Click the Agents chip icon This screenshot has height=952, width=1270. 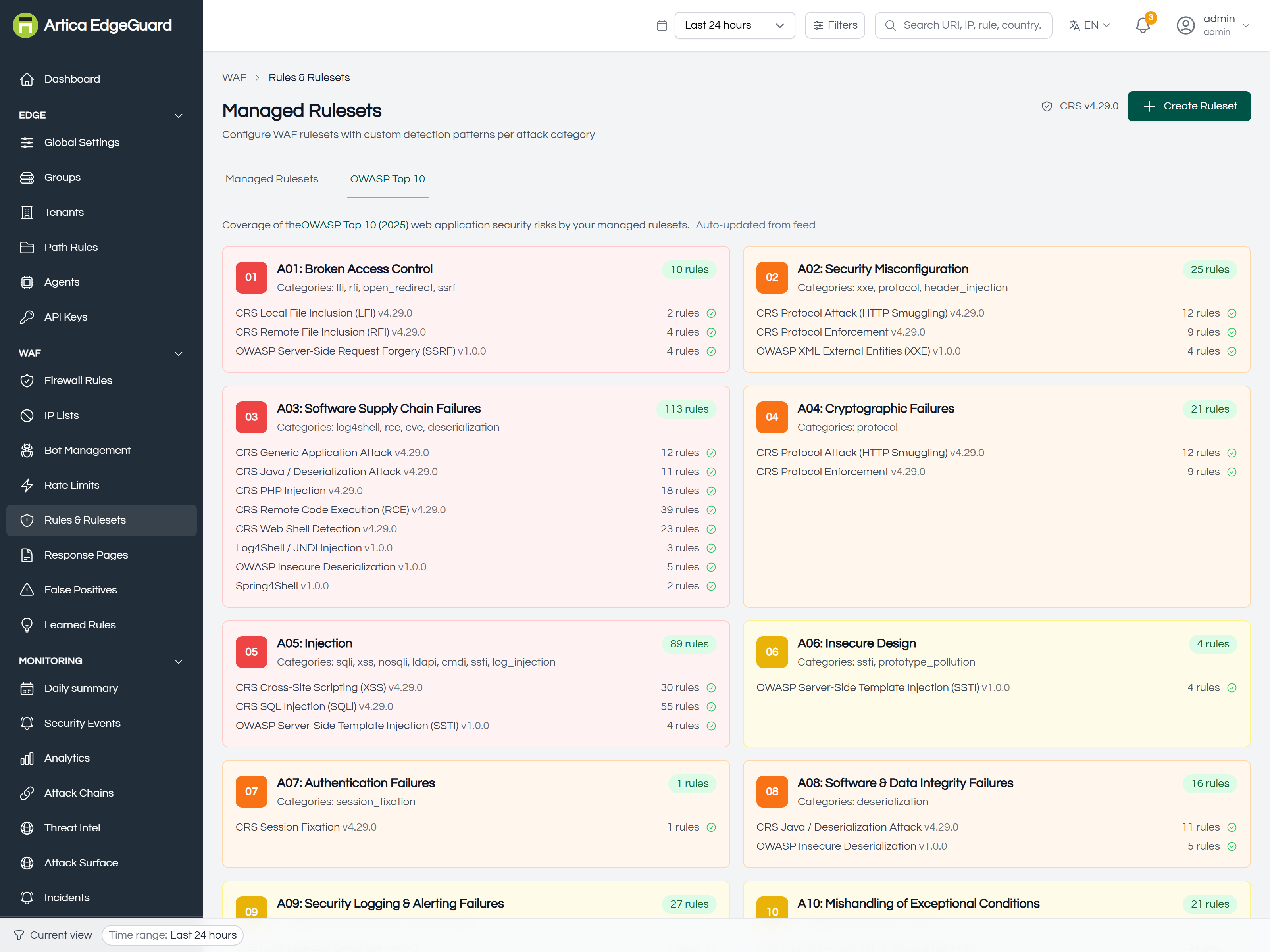(27, 282)
